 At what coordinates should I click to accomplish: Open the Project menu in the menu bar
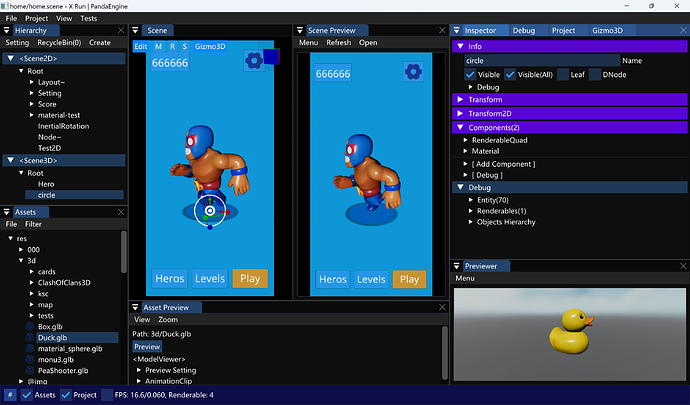(37, 18)
